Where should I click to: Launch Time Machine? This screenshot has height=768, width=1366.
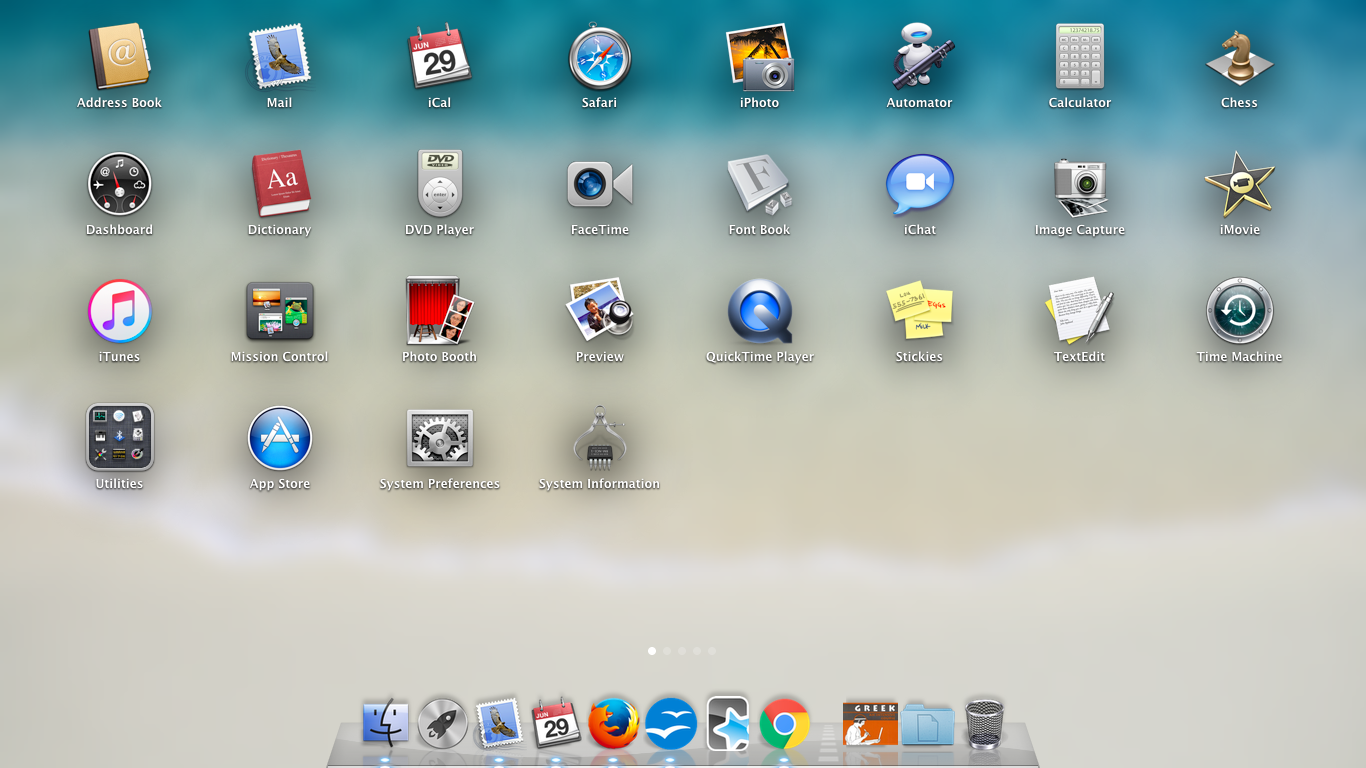(1239, 311)
